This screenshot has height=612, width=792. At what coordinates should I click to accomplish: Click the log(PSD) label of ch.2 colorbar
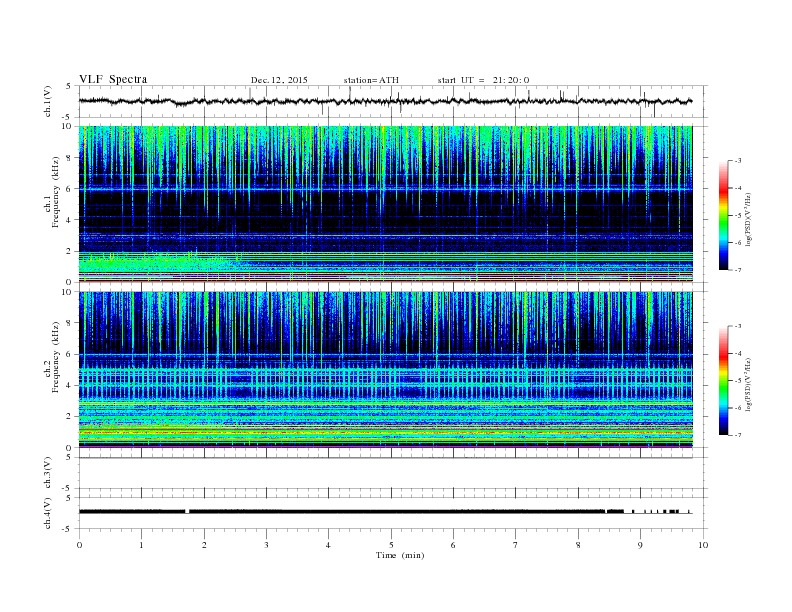[749, 384]
